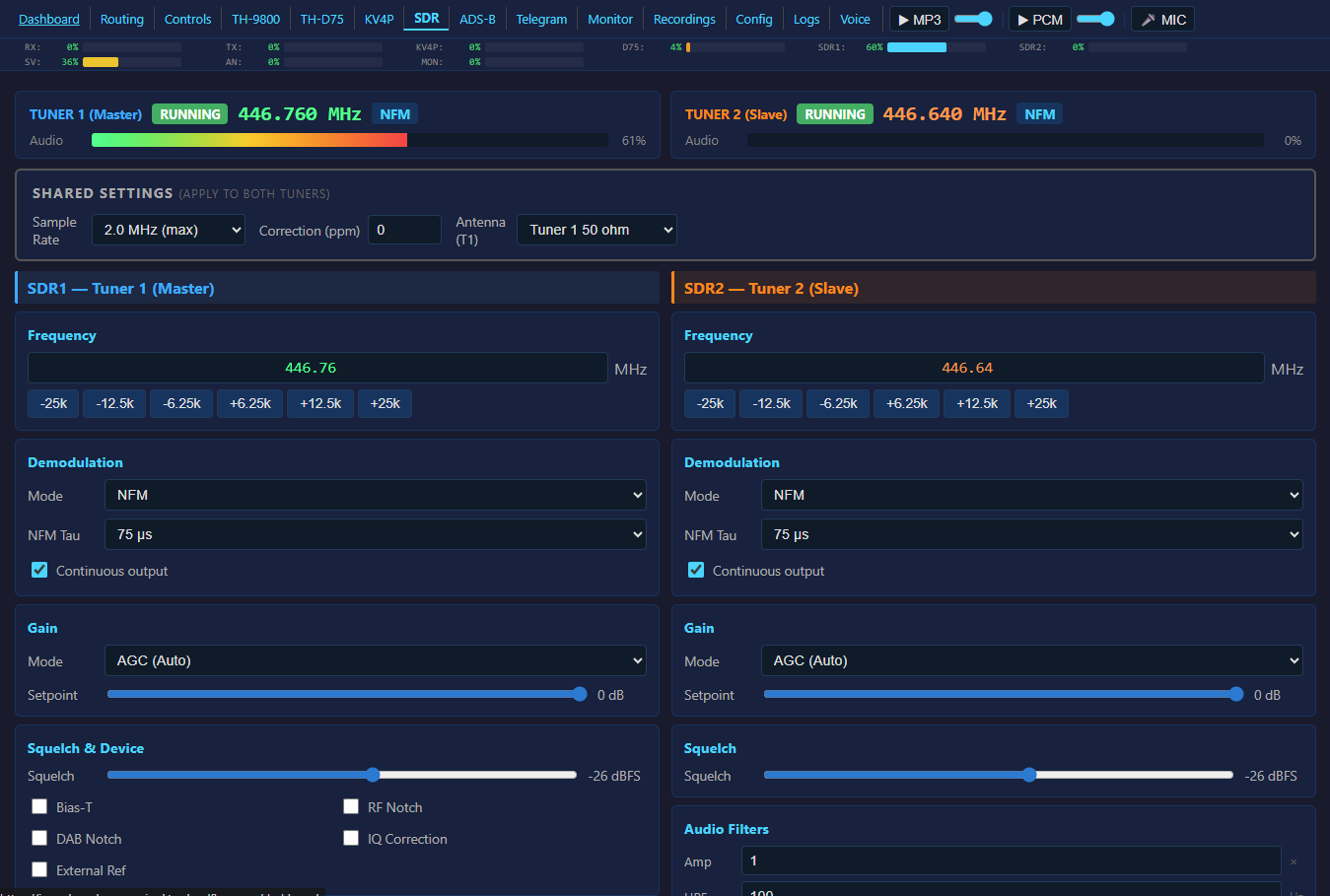Click Tuner 2 RUNNING status badge
The image size is (1330, 896).
point(835,114)
